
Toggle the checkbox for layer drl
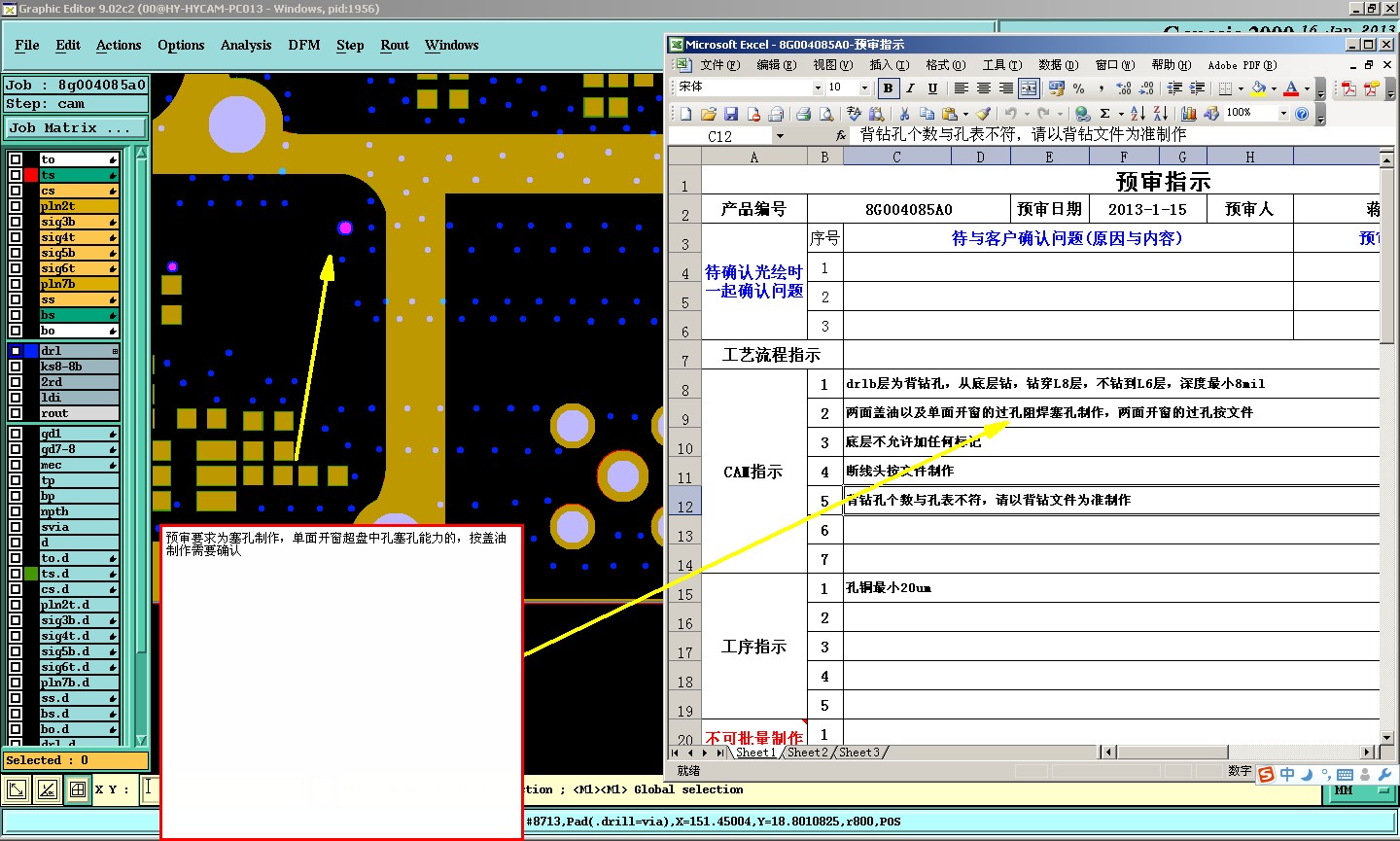[16, 351]
